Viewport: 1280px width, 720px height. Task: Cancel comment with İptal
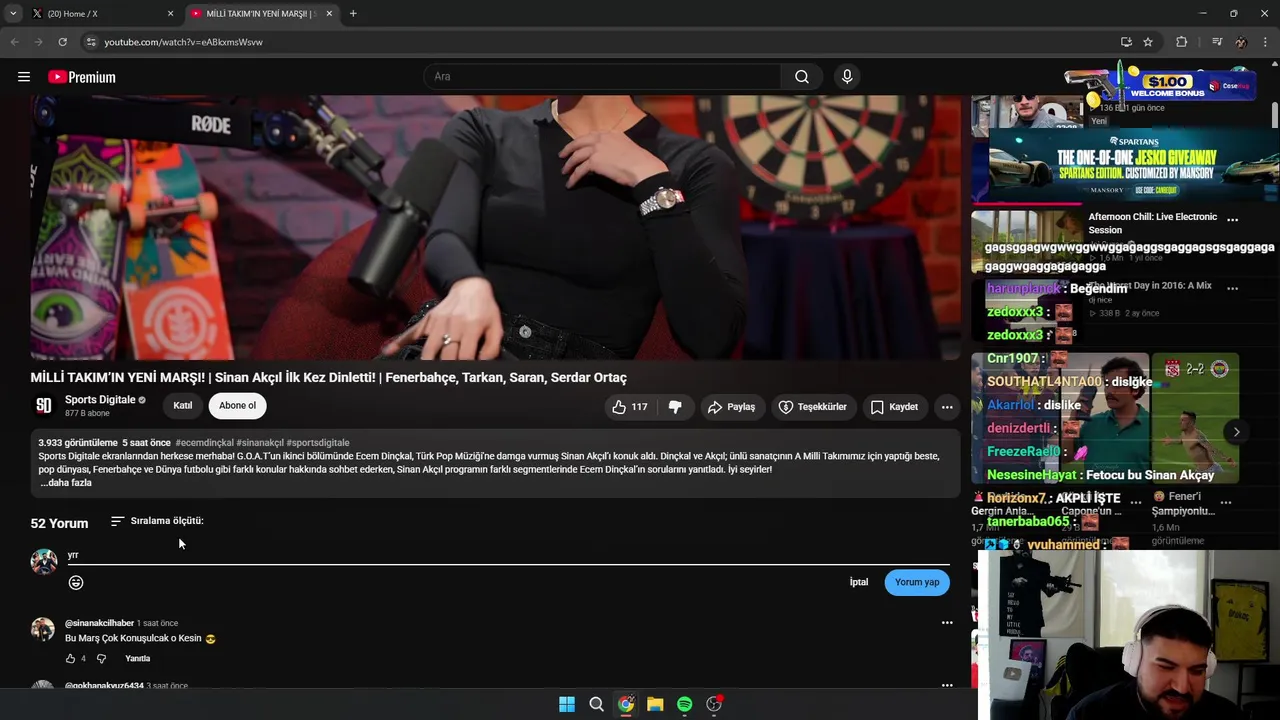click(x=859, y=582)
